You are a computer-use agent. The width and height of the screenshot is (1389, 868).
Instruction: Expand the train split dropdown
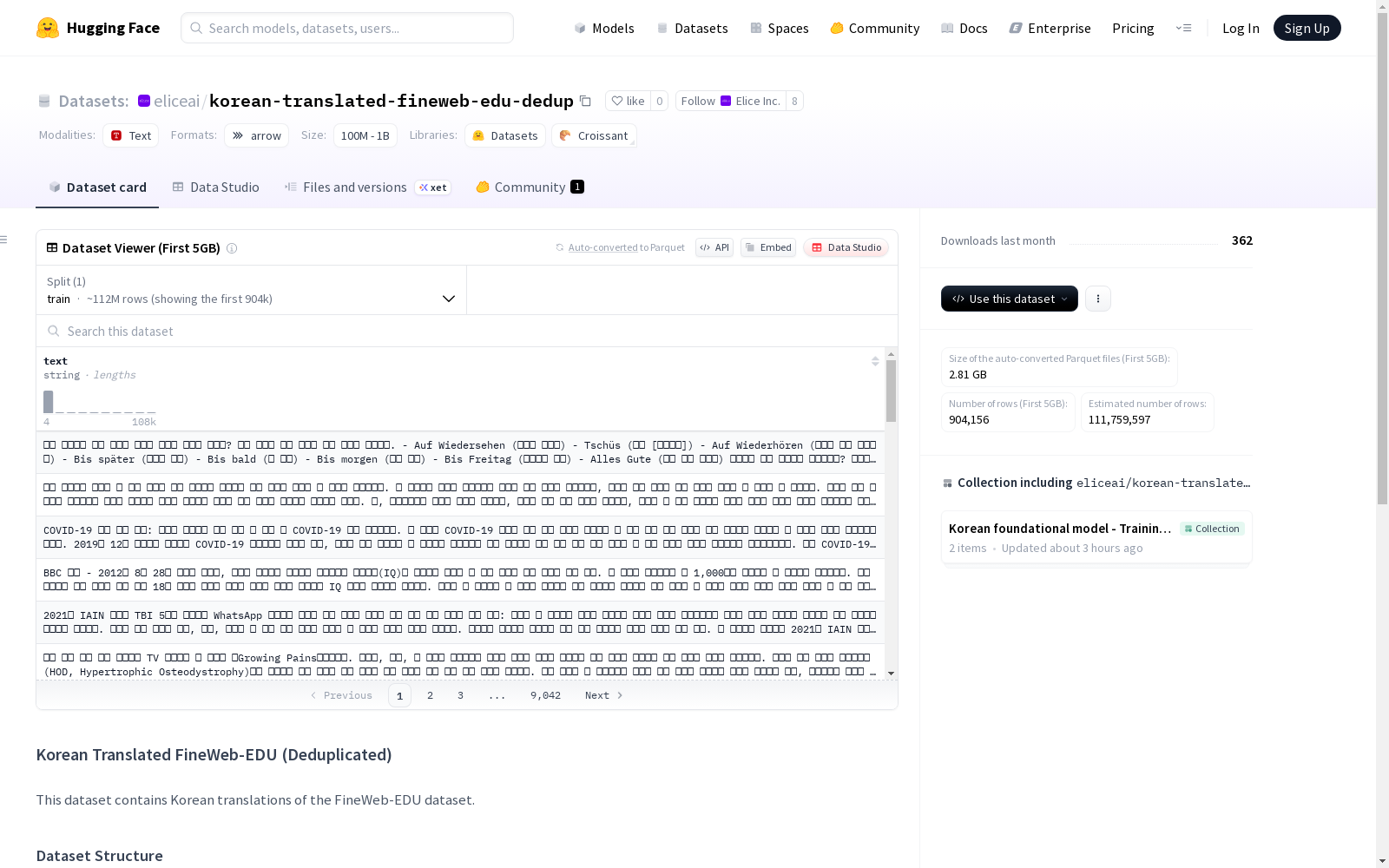coord(252,290)
